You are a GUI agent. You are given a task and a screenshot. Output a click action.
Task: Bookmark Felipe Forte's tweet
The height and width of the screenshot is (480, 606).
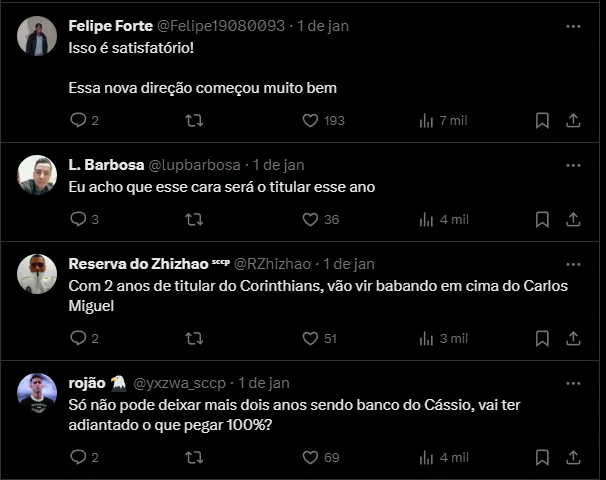(542, 120)
